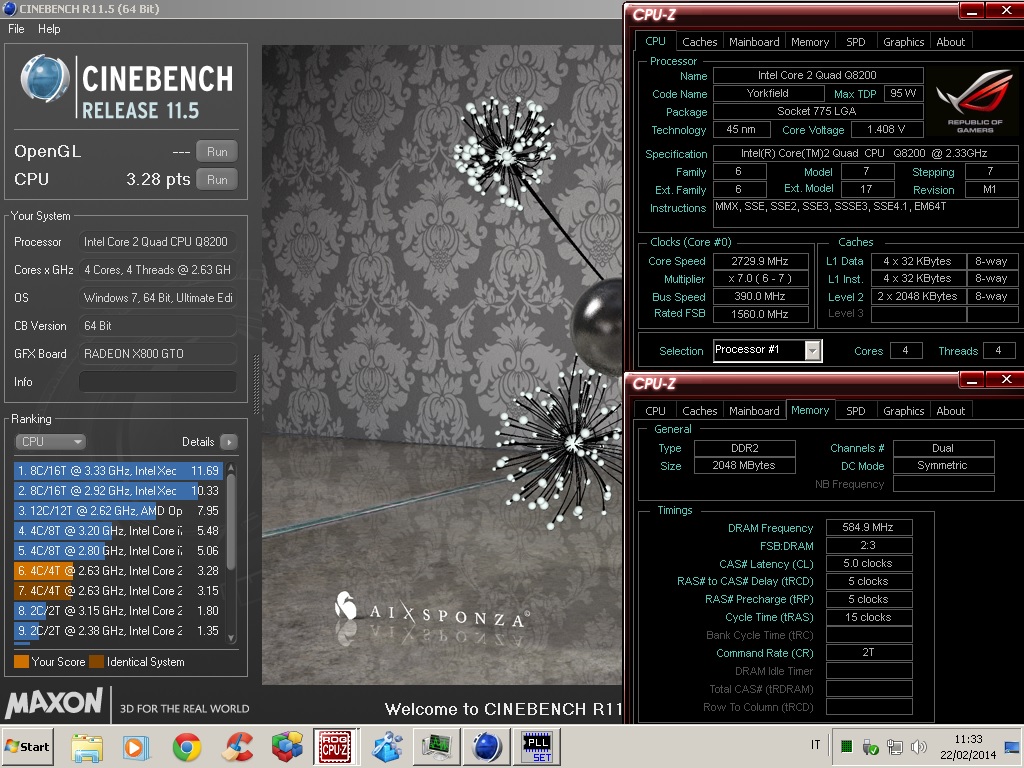Screen dimensions: 1024x768
Task: Click the Details arrow button
Action: coord(229,442)
